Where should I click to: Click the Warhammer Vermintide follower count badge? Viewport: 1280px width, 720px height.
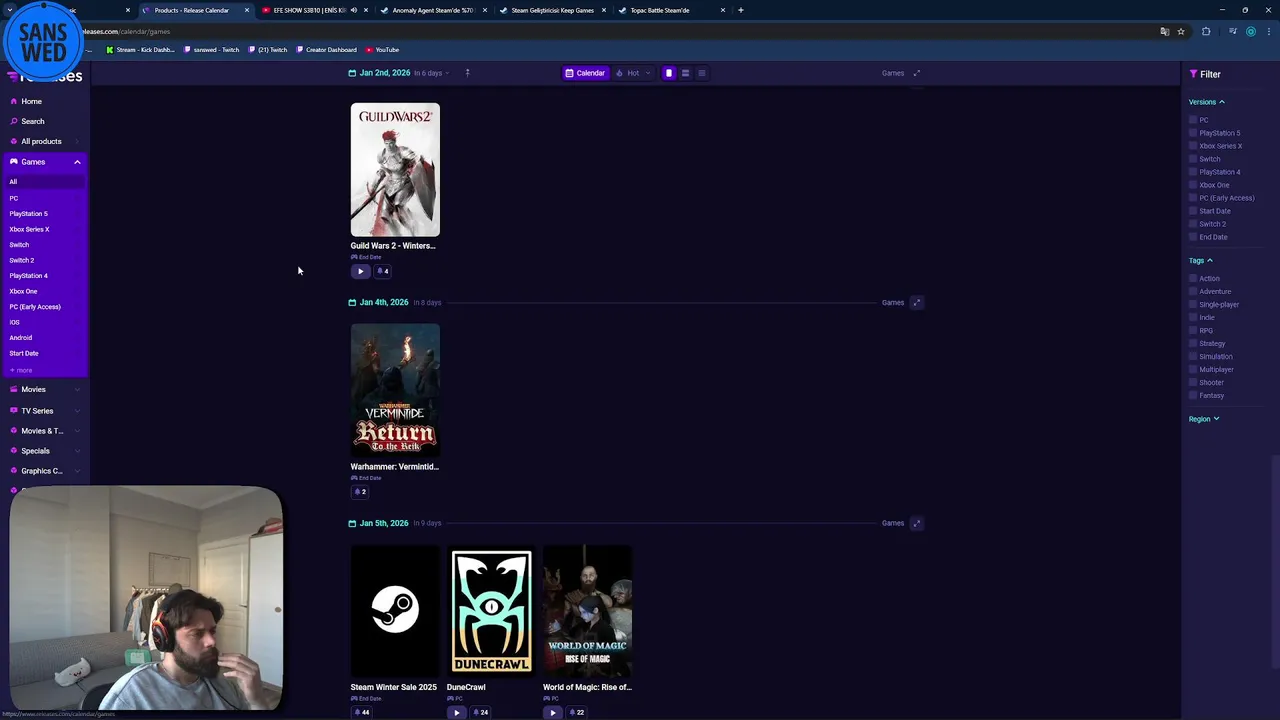point(360,492)
